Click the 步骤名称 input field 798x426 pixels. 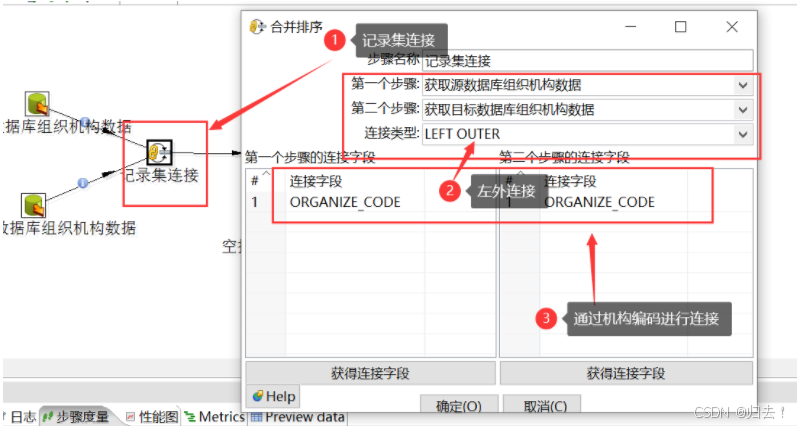(x=587, y=61)
